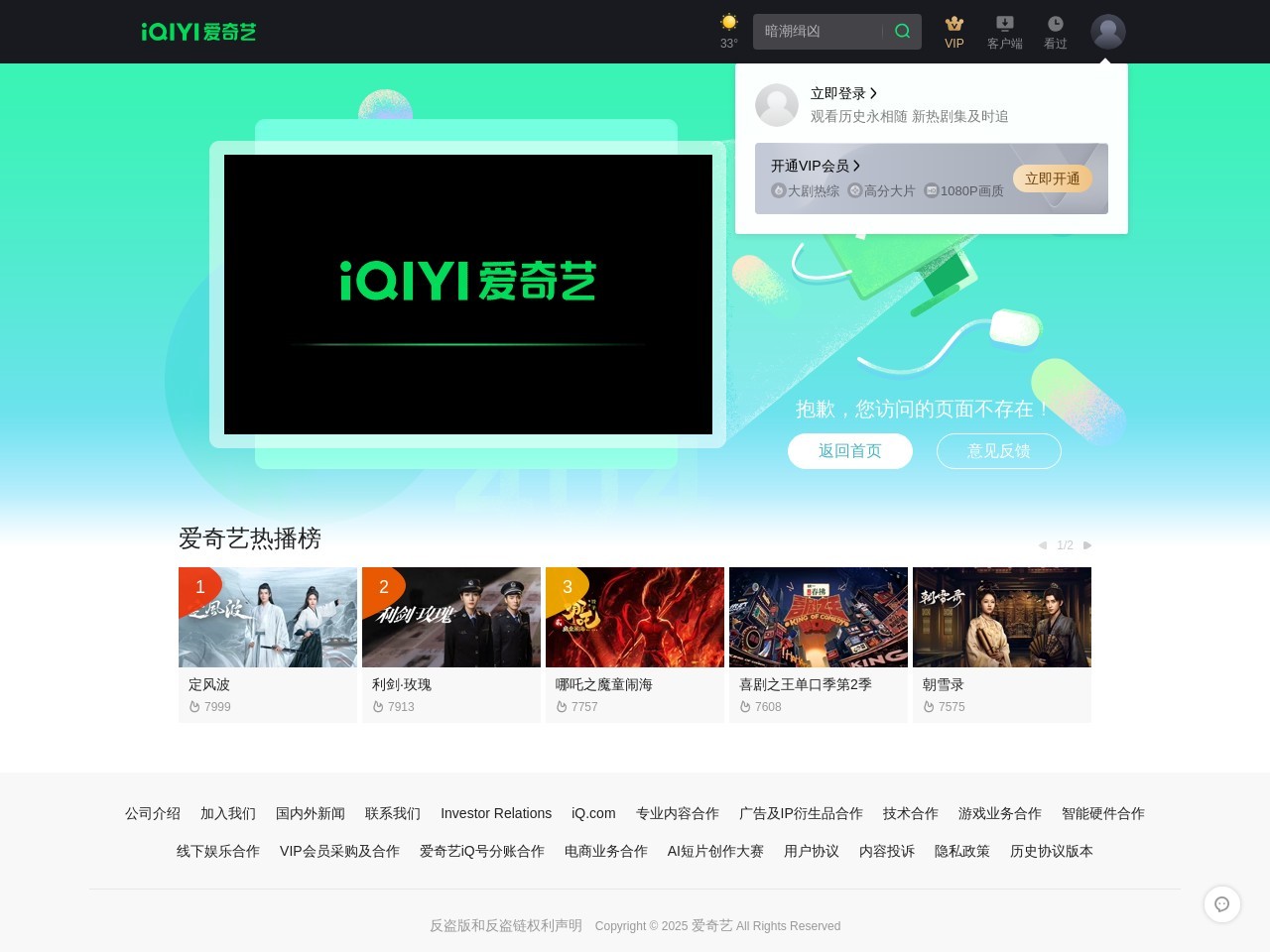The height and width of the screenshot is (952, 1270).
Task: Open the 看过 watch history icon
Action: [1055, 24]
